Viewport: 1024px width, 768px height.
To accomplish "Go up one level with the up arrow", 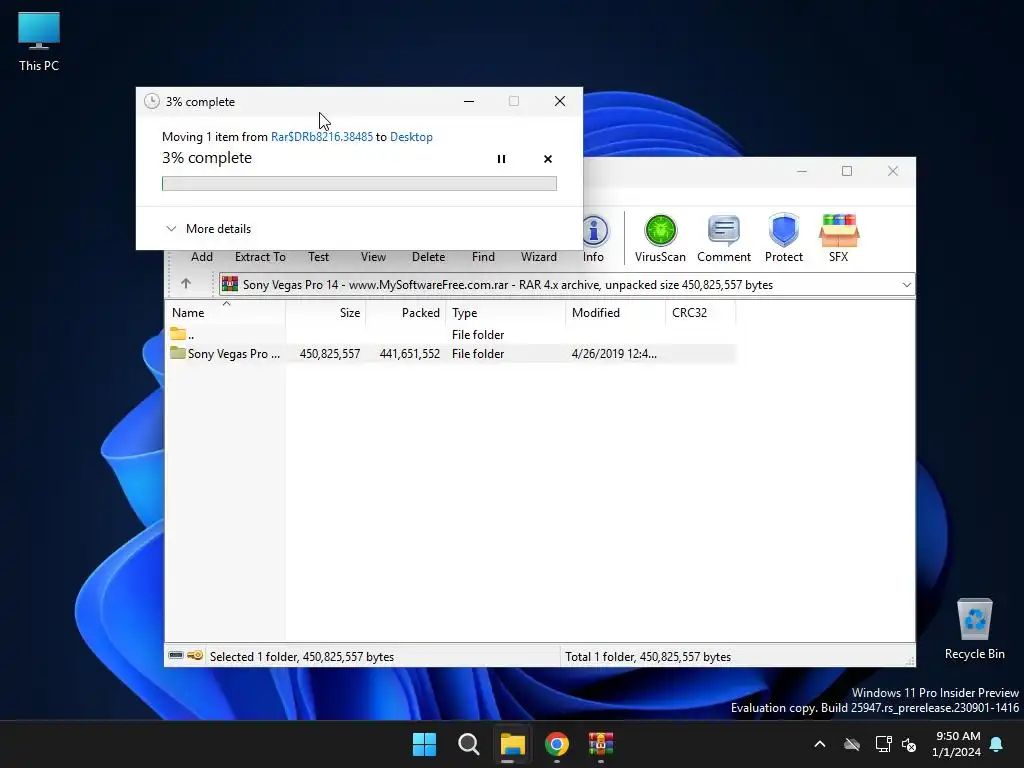I will coord(185,283).
